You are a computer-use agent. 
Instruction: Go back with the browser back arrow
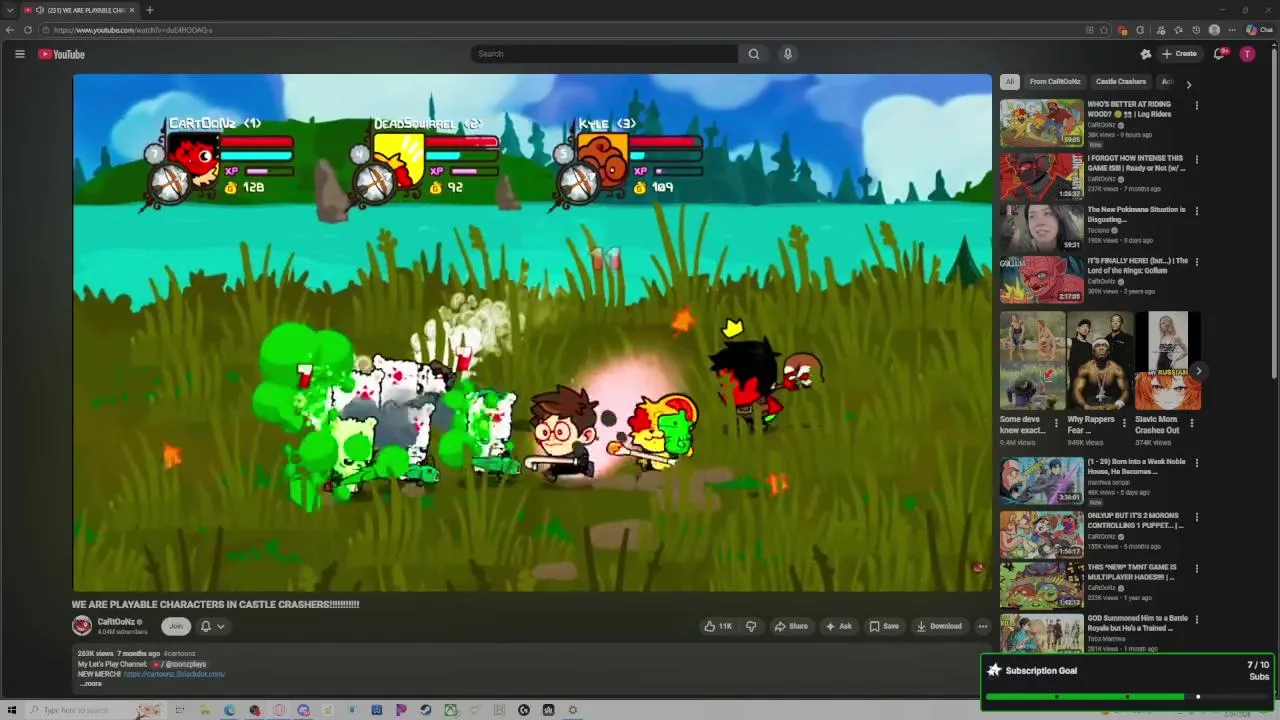(10, 30)
